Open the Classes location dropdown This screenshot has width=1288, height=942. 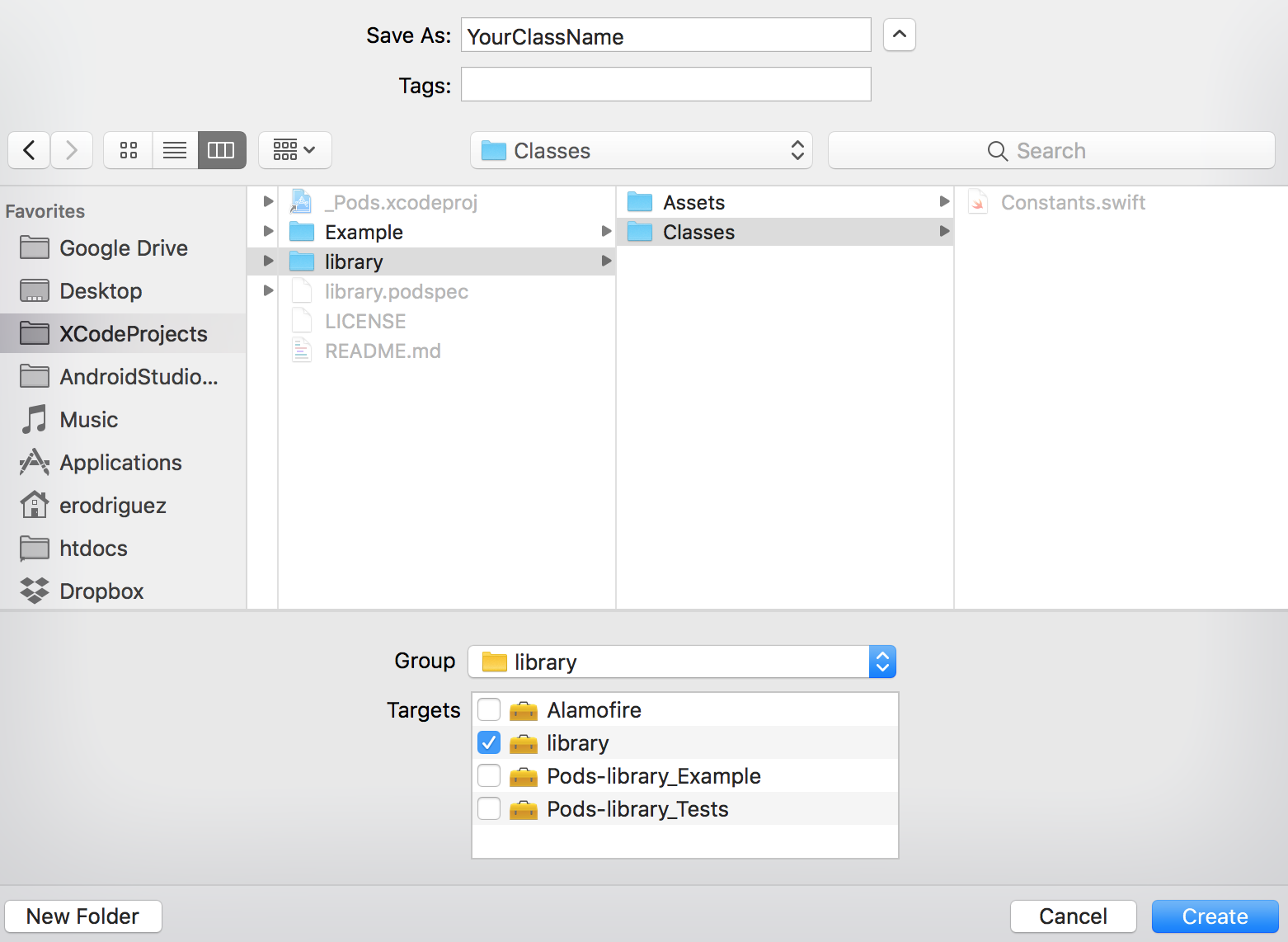(641, 150)
